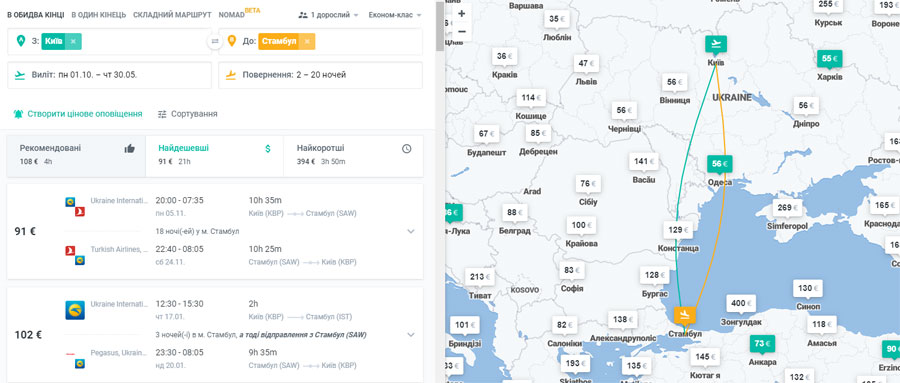Click the orange destination location pin icon

pyautogui.click(x=232, y=41)
